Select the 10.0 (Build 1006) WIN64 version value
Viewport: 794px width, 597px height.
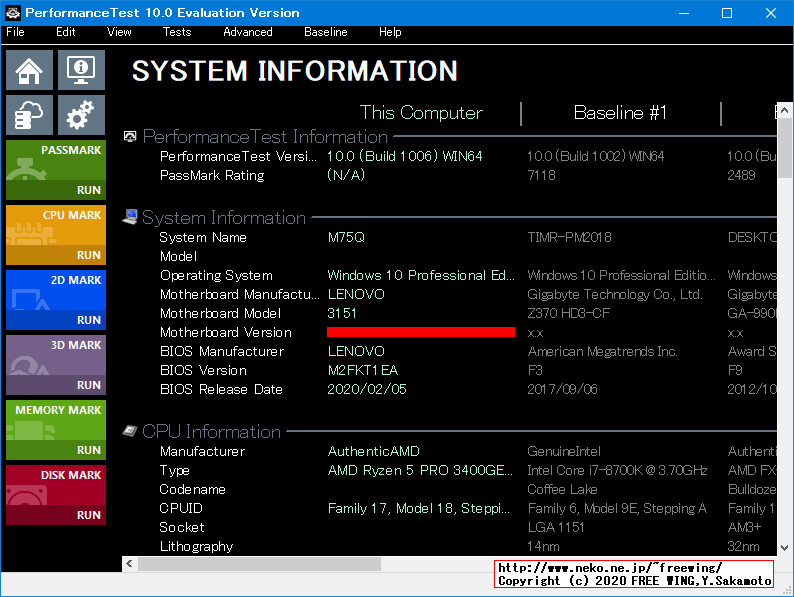click(x=405, y=156)
